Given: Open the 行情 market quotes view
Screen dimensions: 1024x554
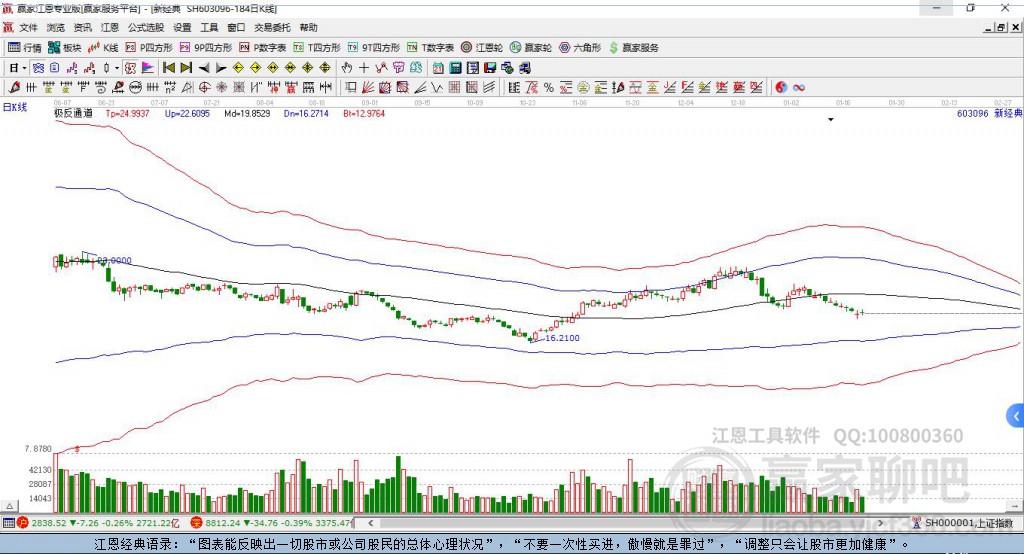Looking at the screenshot, I should click(24, 48).
